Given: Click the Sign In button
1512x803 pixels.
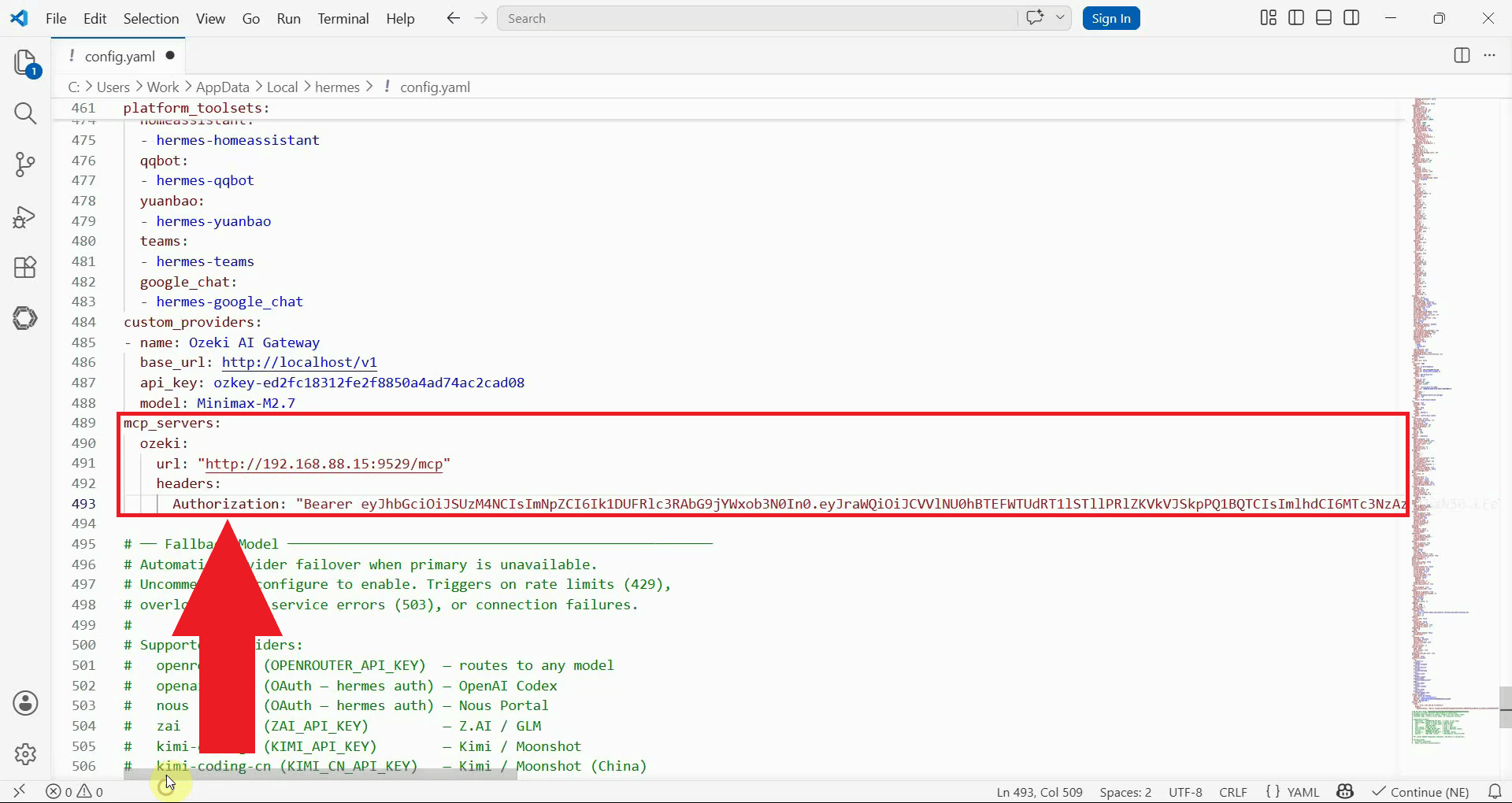Looking at the screenshot, I should point(1111,18).
